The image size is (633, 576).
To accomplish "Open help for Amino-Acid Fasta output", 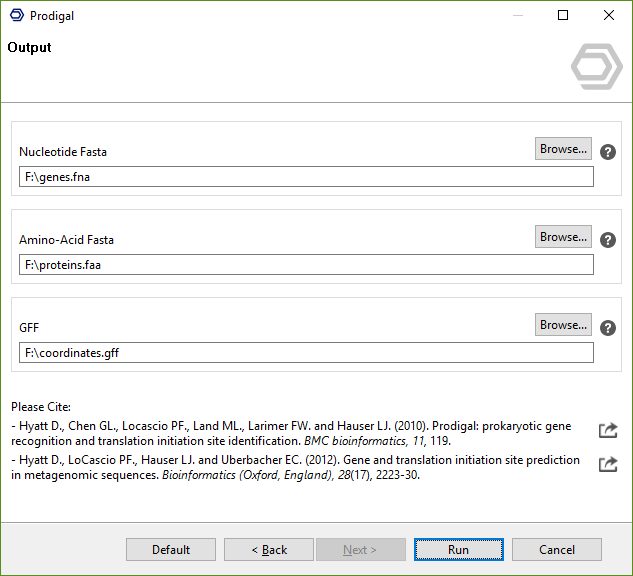I will 608,241.
